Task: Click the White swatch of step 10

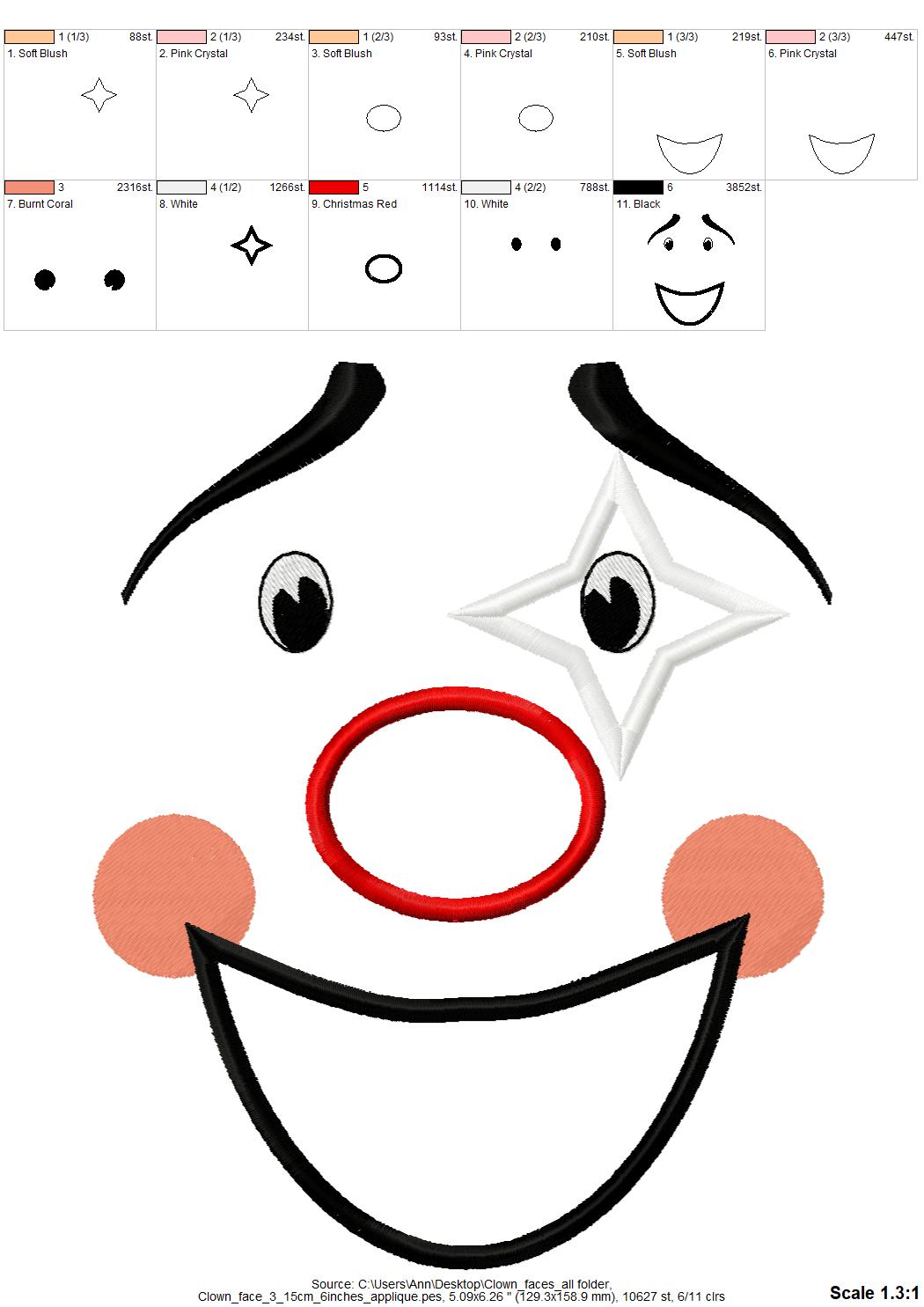Action: pos(486,187)
